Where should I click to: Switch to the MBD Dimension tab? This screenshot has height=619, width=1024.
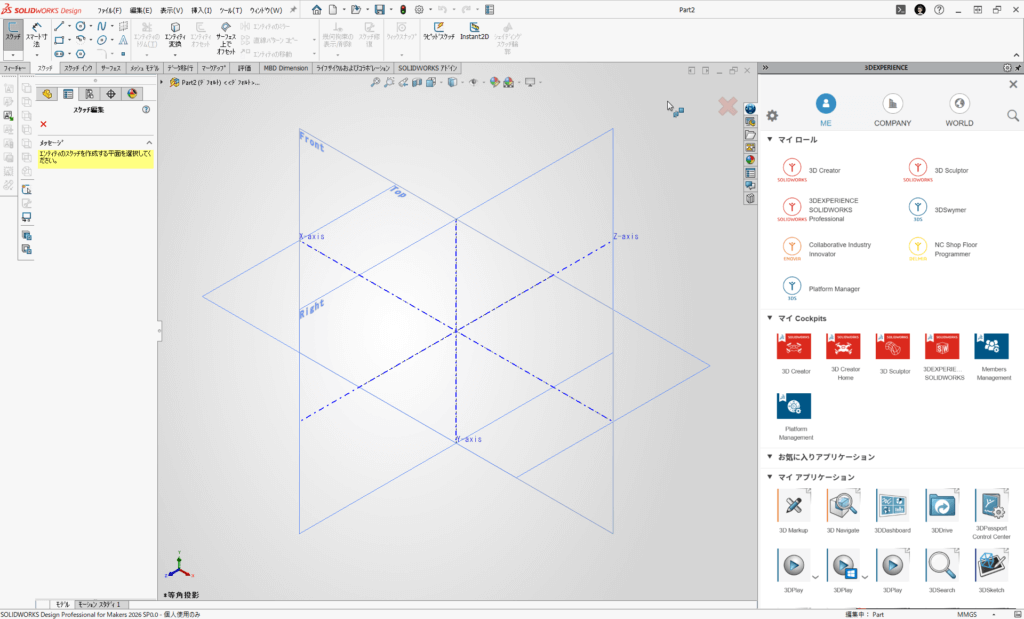tap(286, 68)
